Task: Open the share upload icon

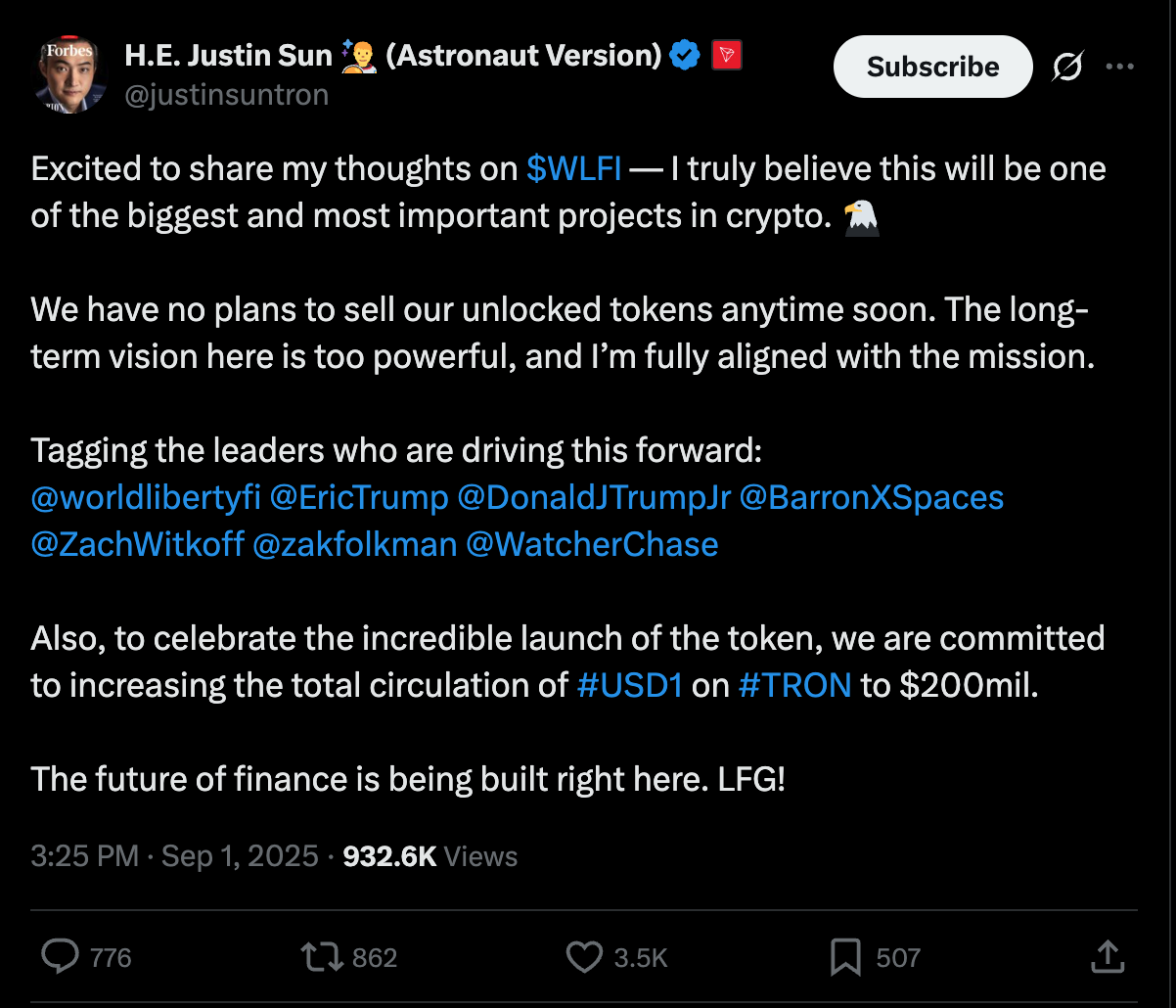Action: 1106,956
